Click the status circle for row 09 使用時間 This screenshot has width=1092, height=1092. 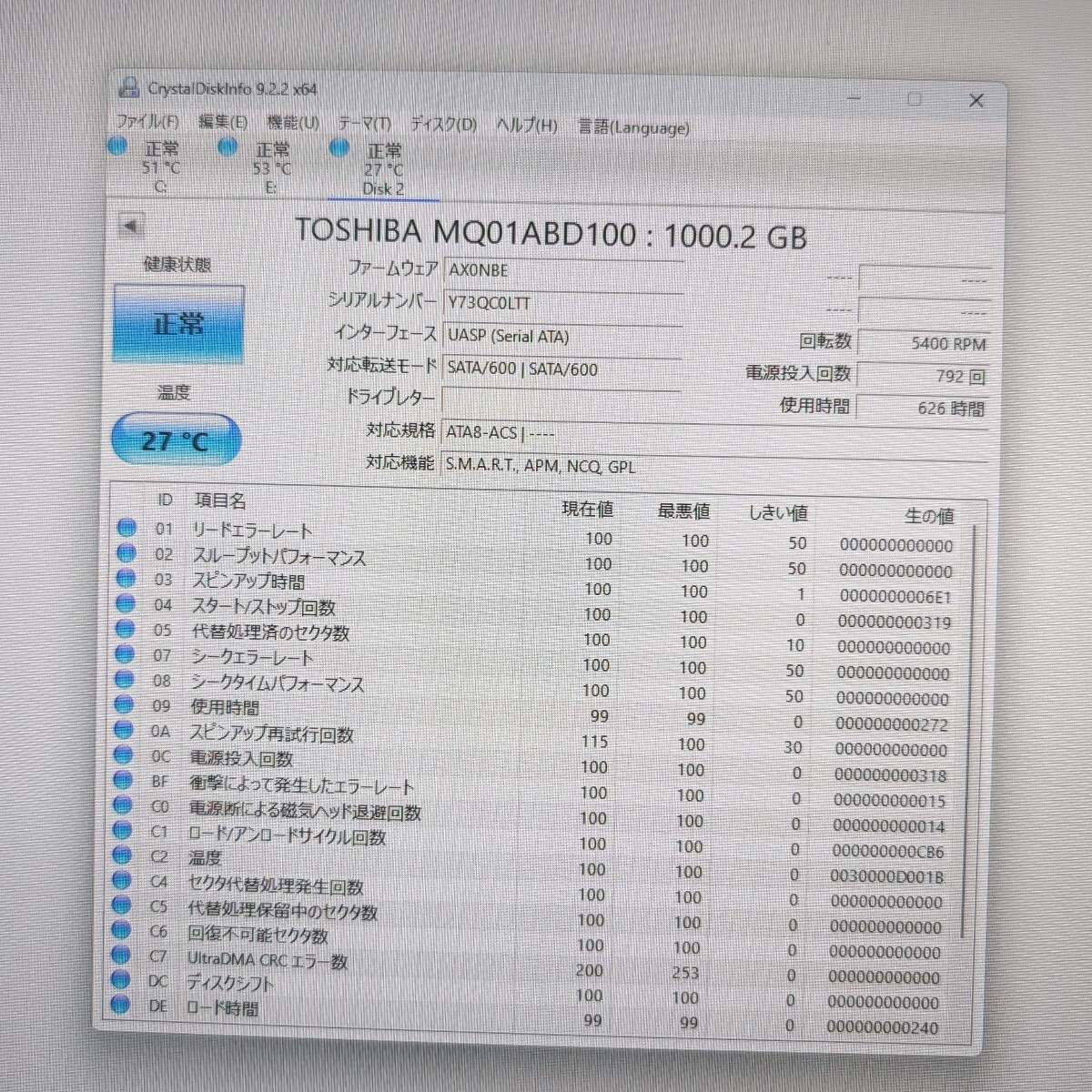pos(124,704)
